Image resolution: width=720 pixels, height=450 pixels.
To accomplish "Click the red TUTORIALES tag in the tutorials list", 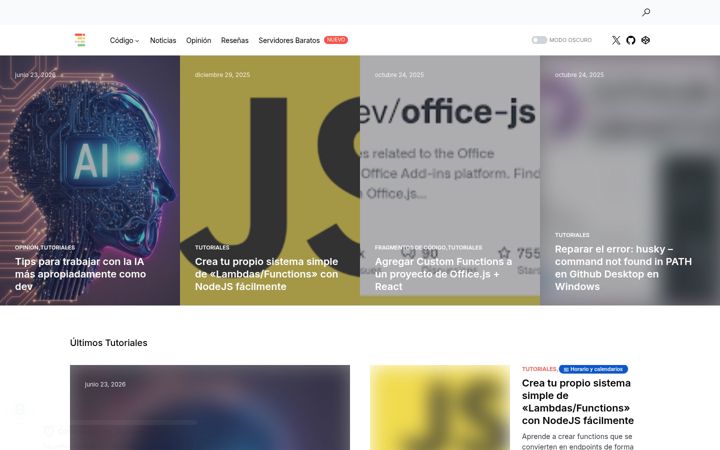I will coord(539,369).
